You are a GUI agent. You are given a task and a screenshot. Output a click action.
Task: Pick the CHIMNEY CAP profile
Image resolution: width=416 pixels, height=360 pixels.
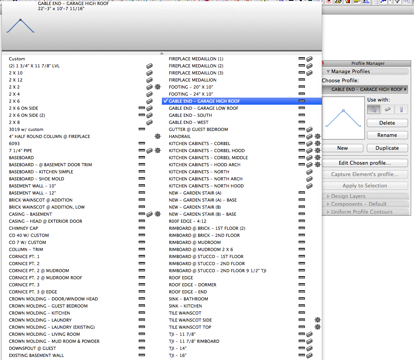click(x=23, y=228)
